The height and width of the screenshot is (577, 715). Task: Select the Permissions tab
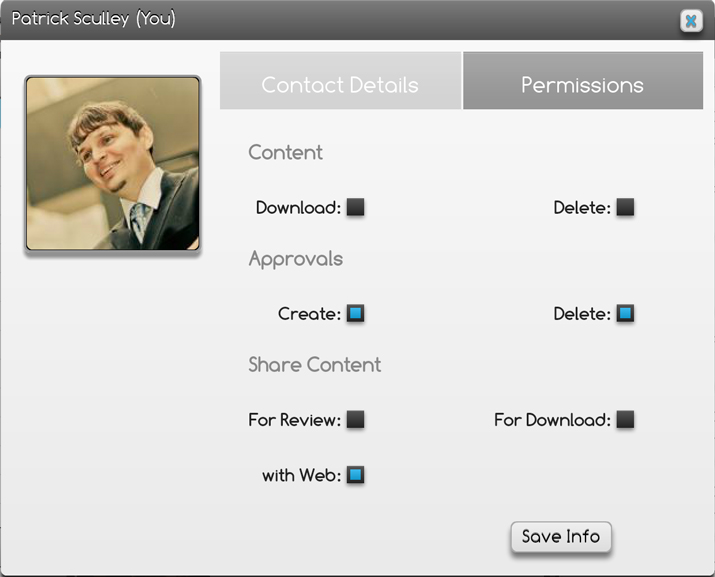click(583, 80)
